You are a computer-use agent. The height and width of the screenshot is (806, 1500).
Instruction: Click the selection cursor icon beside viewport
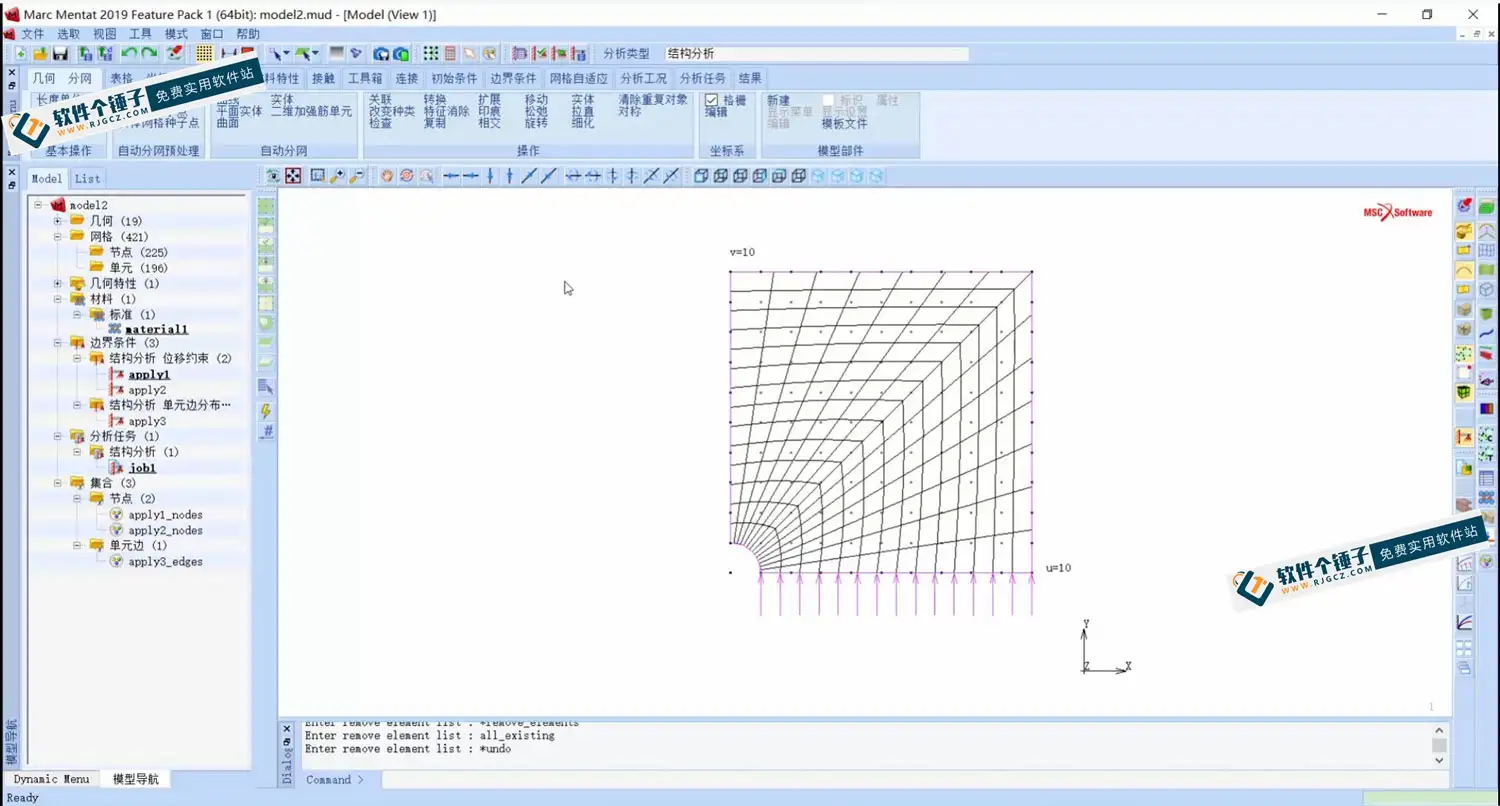click(266, 387)
